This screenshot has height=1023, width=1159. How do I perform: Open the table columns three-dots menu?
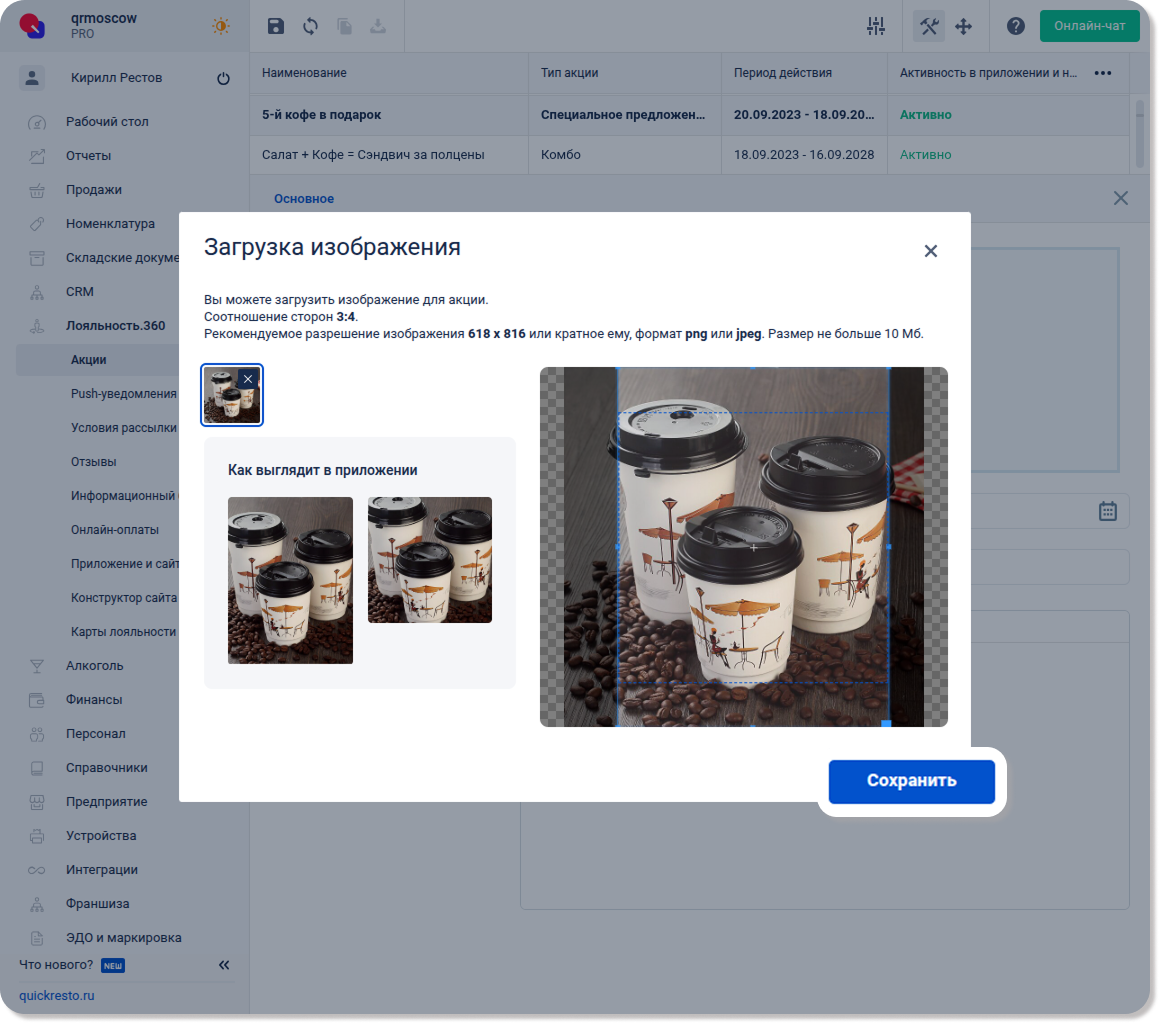coord(1103,73)
